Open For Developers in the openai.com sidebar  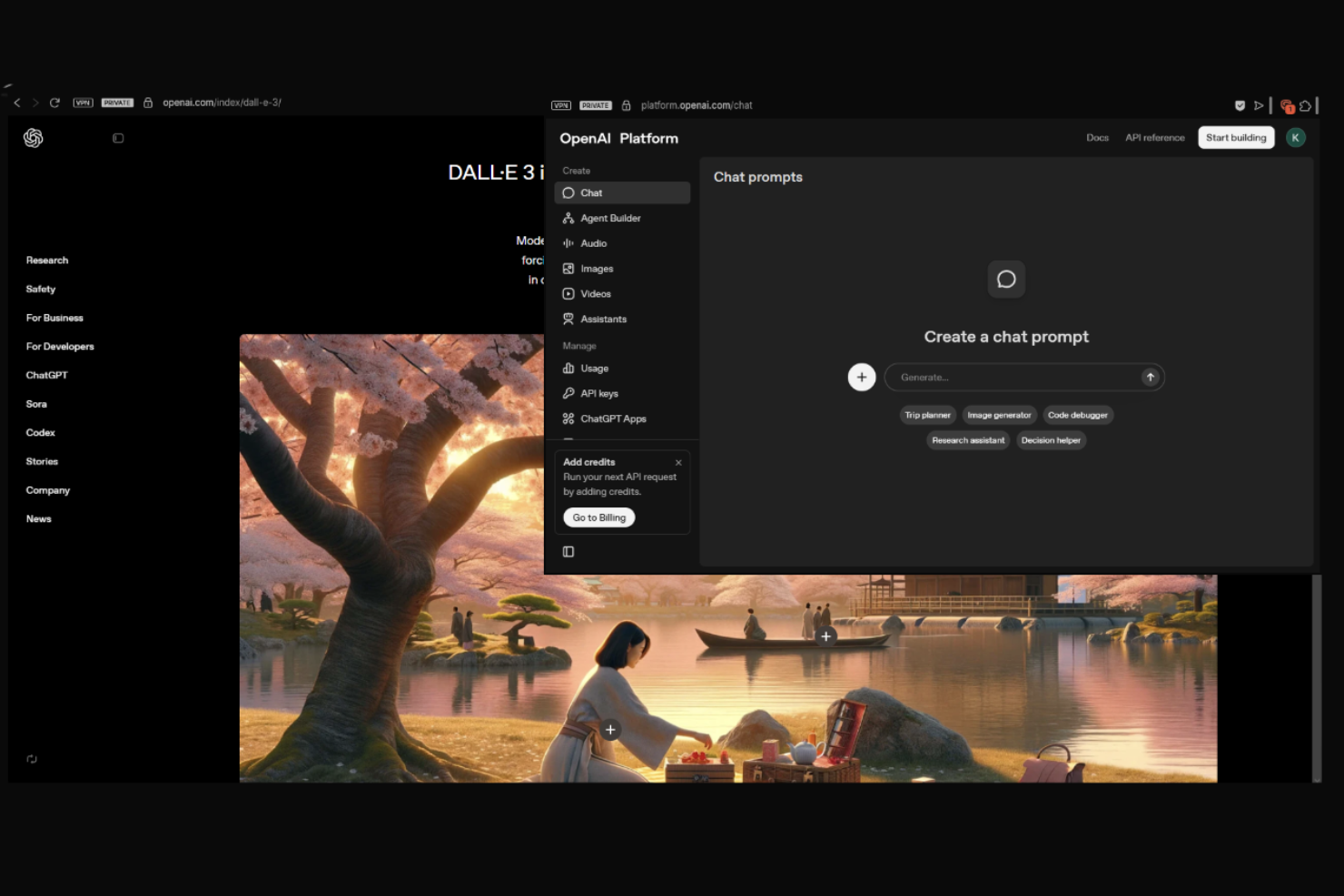click(60, 347)
